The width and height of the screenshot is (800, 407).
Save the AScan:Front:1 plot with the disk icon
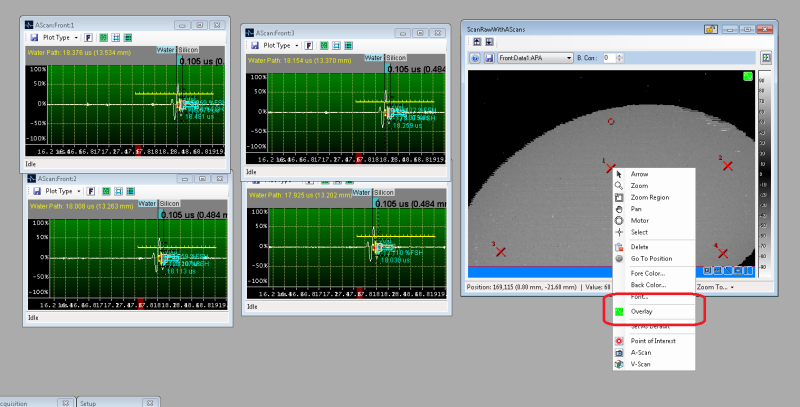pos(34,38)
